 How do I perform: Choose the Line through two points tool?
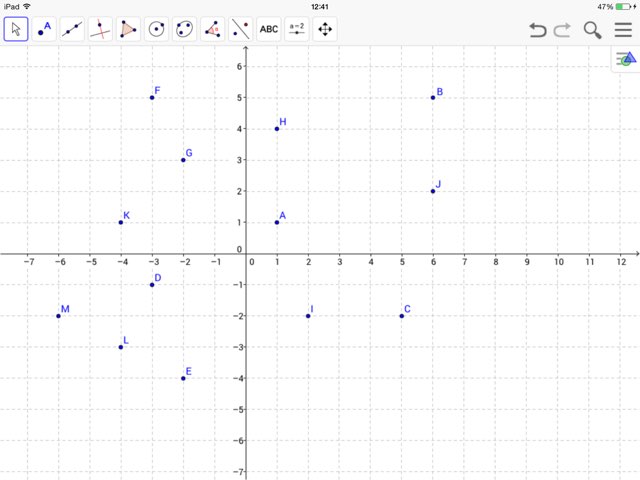[72, 29]
